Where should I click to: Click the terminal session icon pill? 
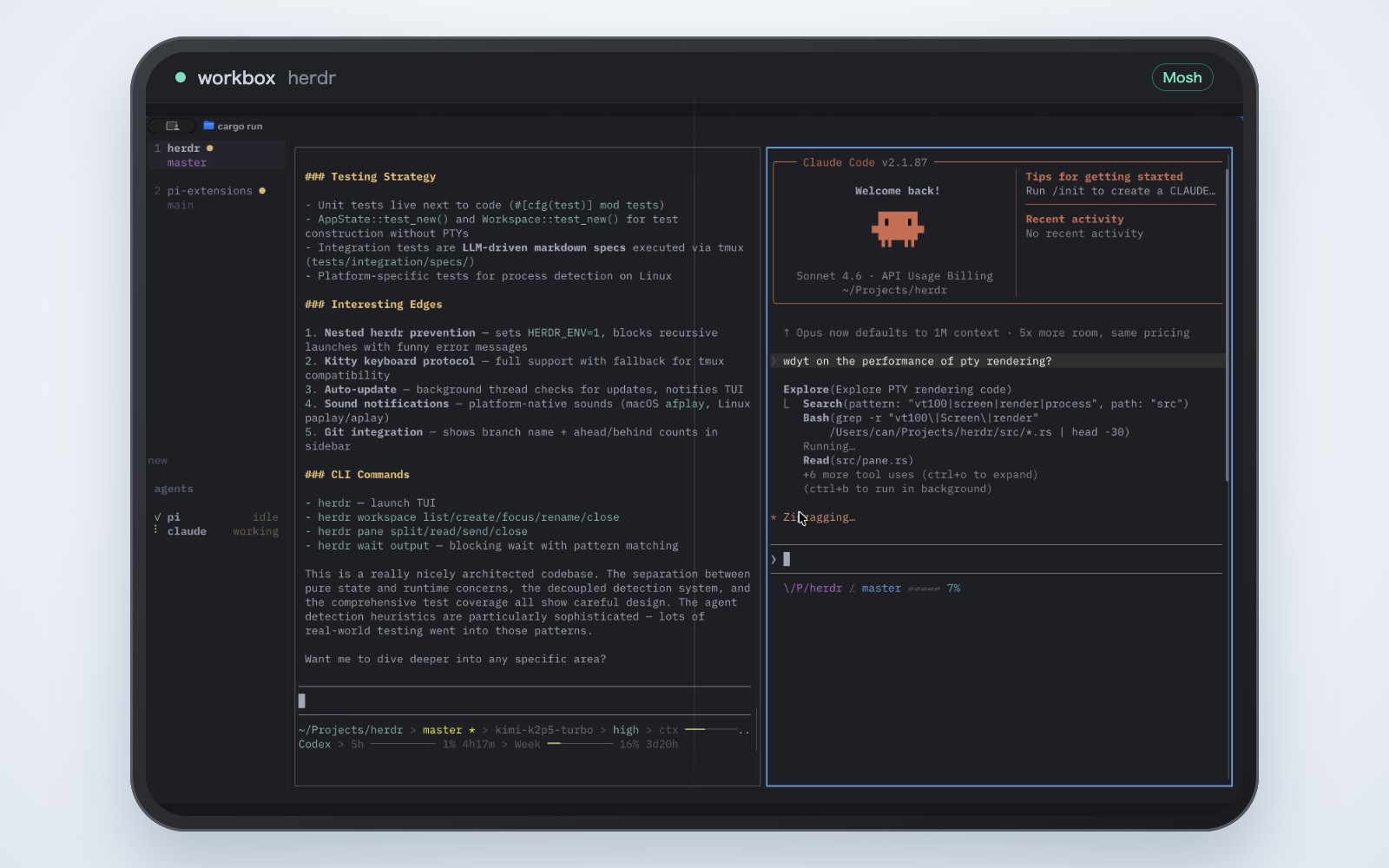coord(173,126)
